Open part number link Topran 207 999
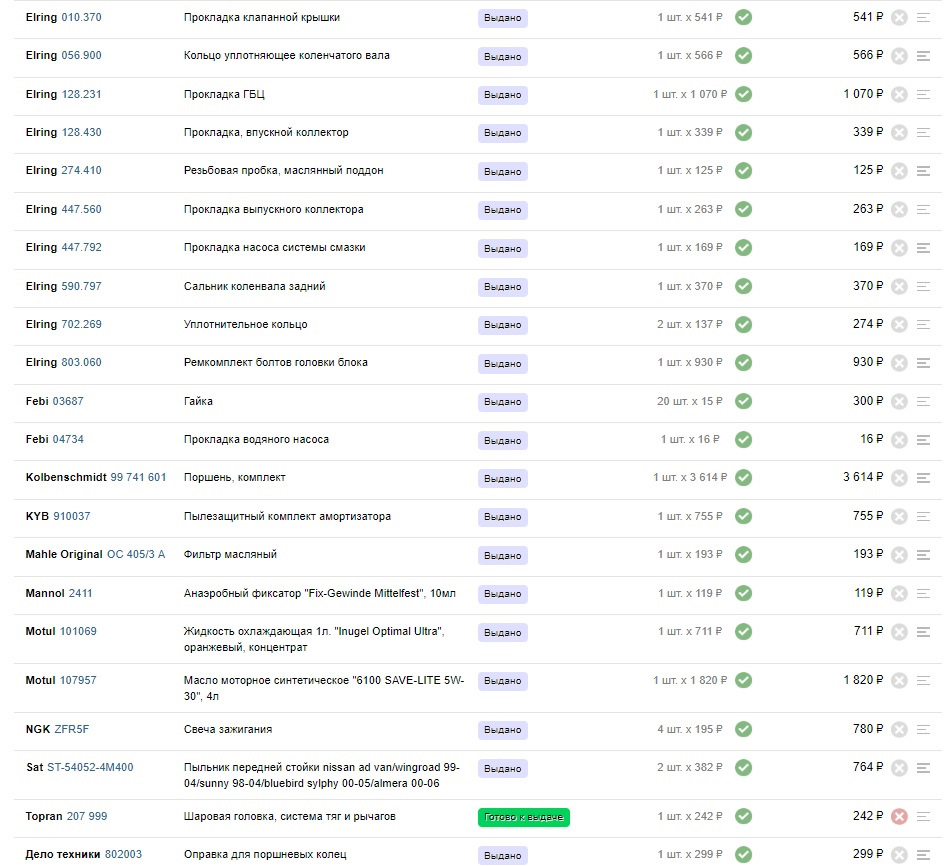The width and height of the screenshot is (948, 866). pyautogui.click(x=86, y=816)
